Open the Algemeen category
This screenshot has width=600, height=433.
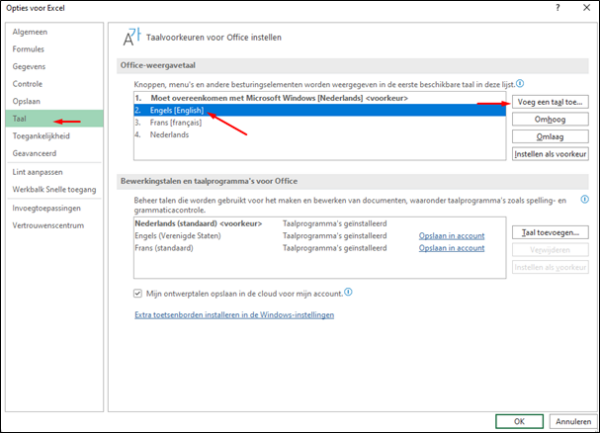click(28, 33)
